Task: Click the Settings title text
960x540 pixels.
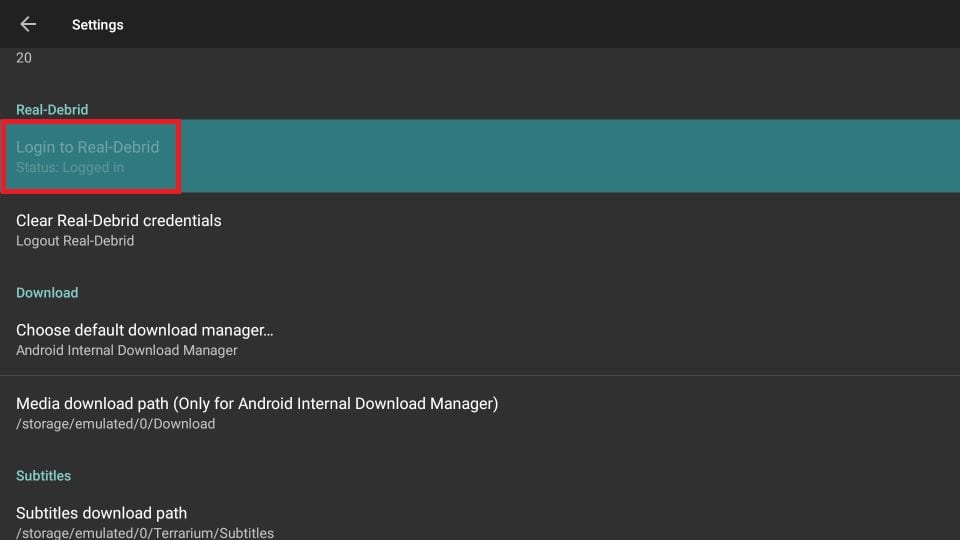Action: 97,24
